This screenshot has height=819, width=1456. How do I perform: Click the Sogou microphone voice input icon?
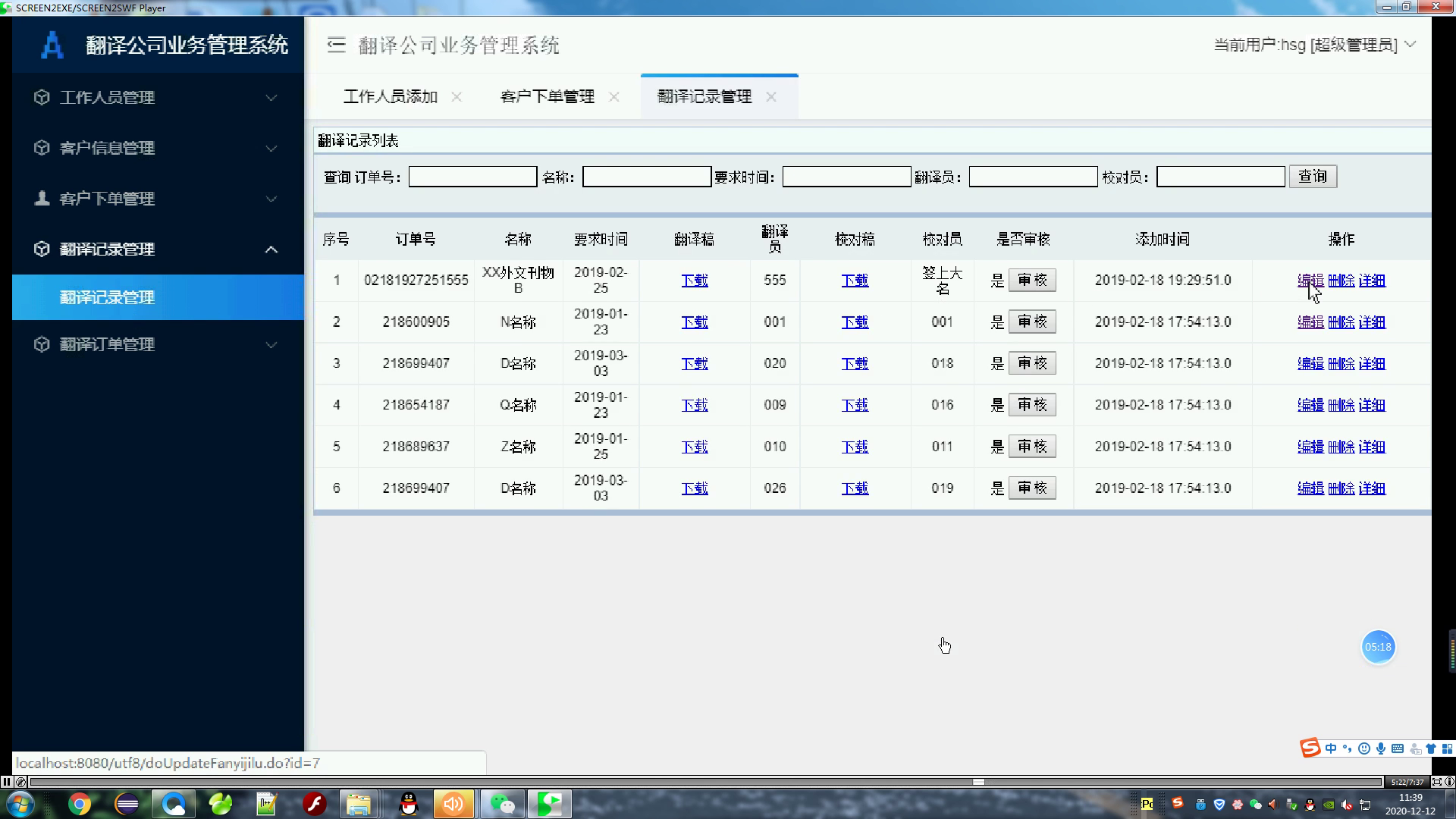pyautogui.click(x=1381, y=748)
